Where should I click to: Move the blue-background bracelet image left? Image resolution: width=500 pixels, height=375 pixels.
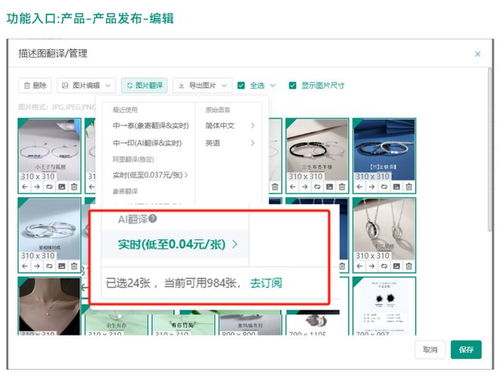coord(360,187)
